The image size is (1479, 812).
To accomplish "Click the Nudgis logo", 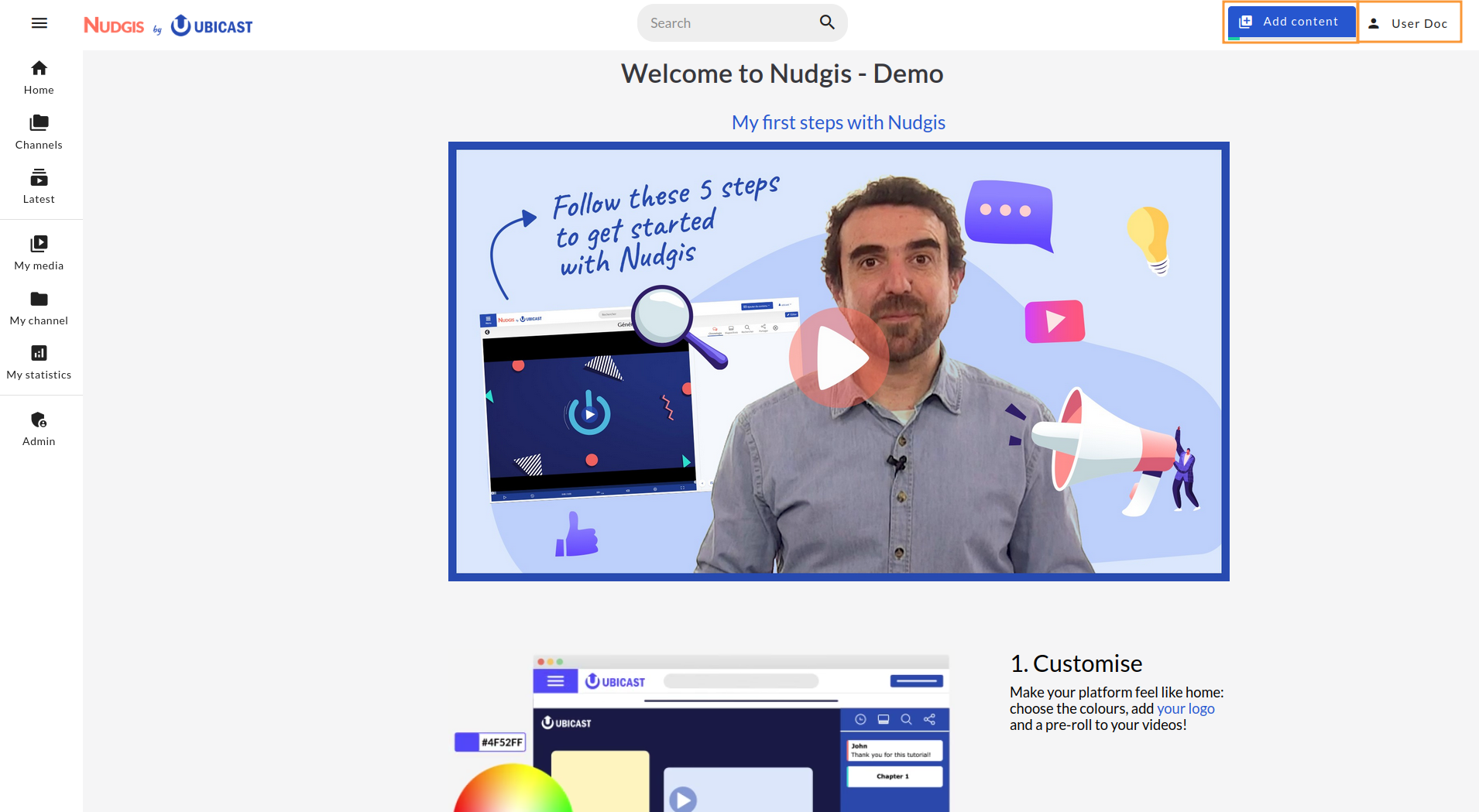I will (114, 26).
